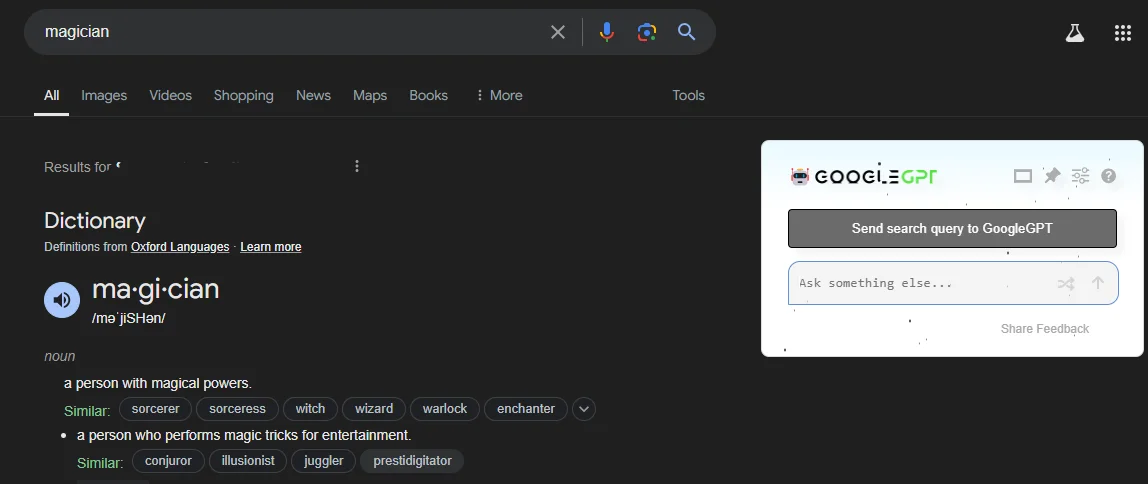The width and height of the screenshot is (1148, 484).
Task: Select the illusionist synonym chip
Action: pyautogui.click(x=248, y=461)
